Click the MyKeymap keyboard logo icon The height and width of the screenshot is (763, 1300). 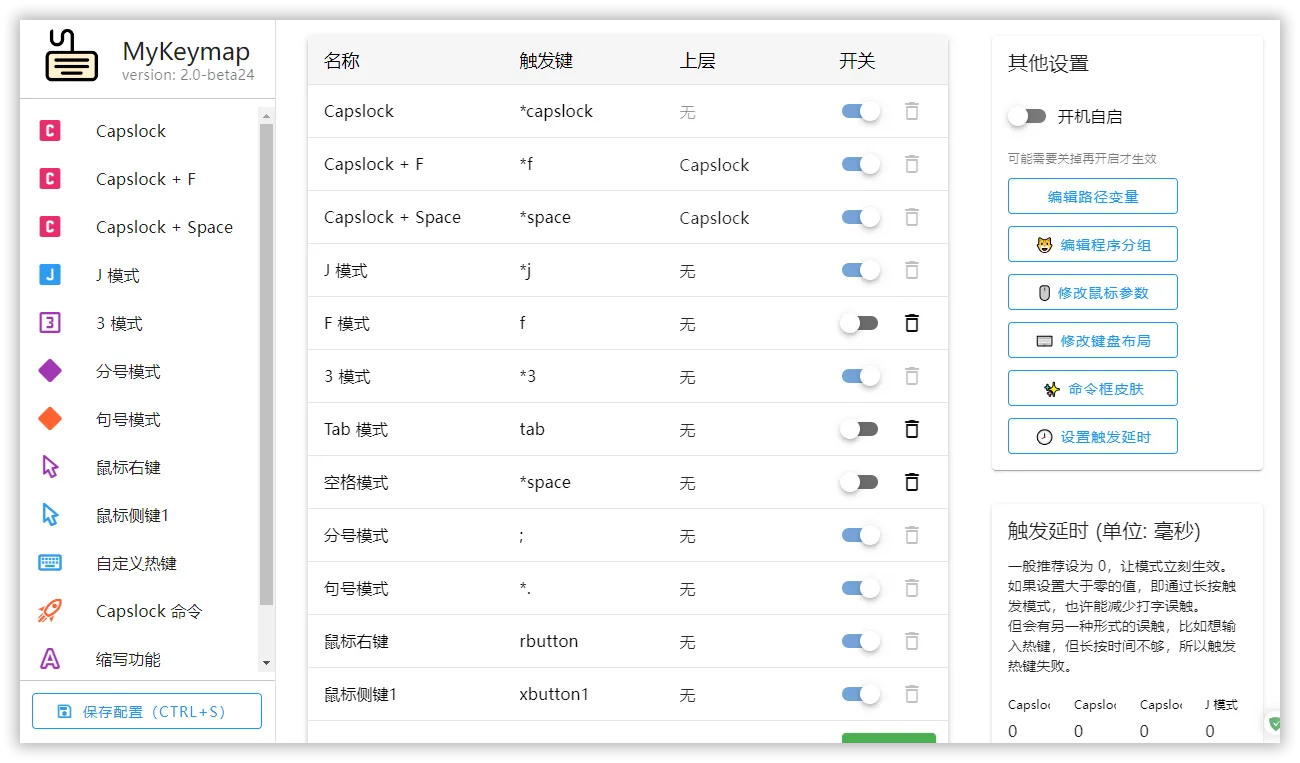tap(71, 56)
